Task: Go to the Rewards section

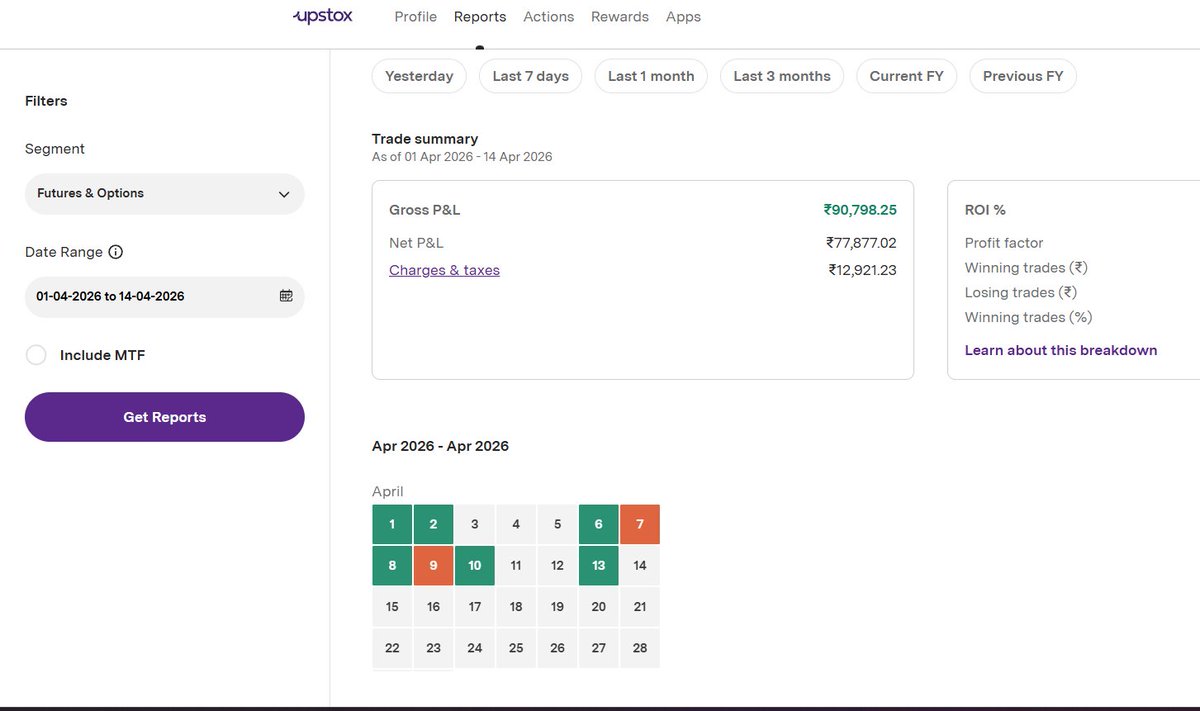Action: click(620, 17)
